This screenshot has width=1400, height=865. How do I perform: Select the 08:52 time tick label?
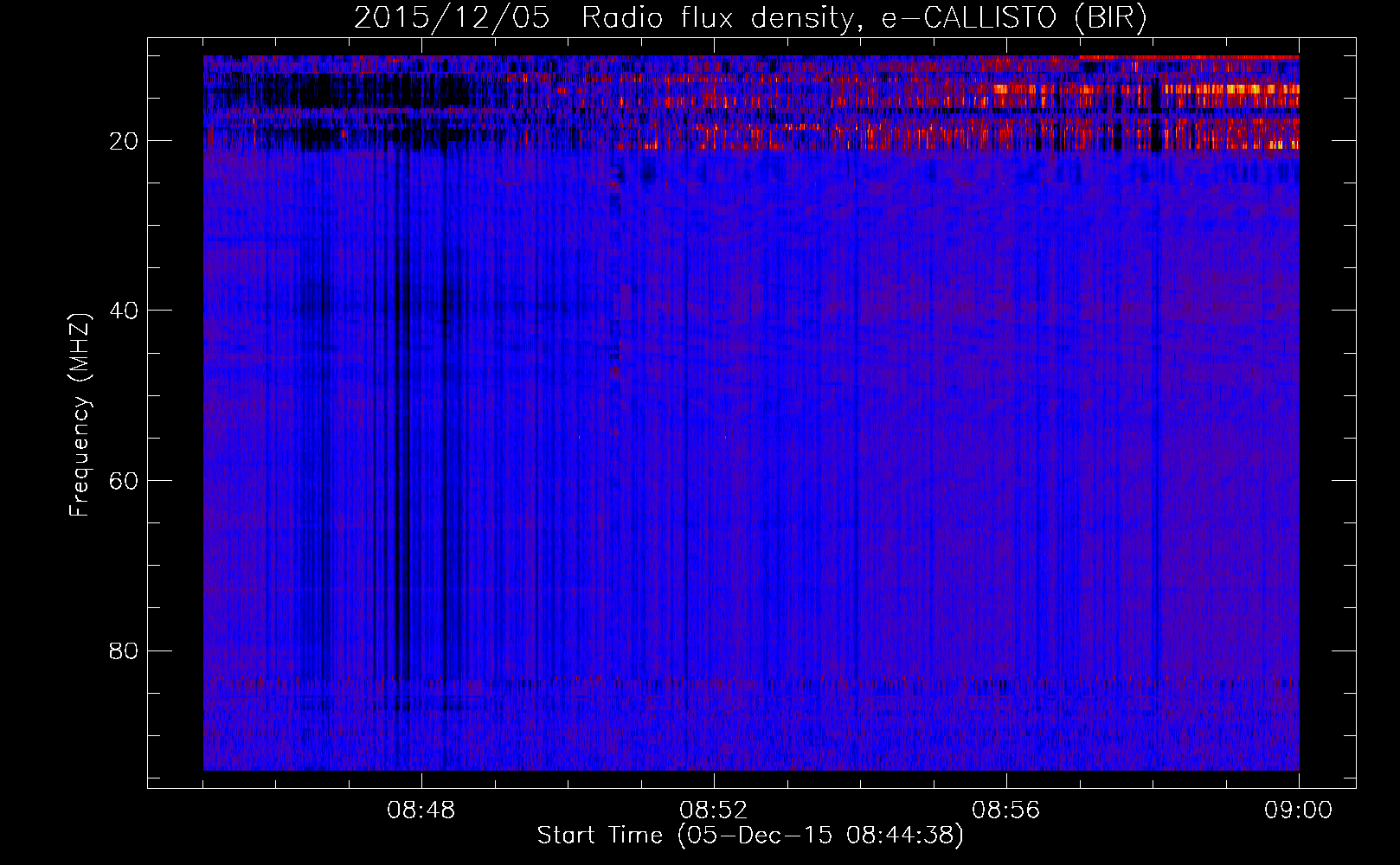(x=714, y=811)
